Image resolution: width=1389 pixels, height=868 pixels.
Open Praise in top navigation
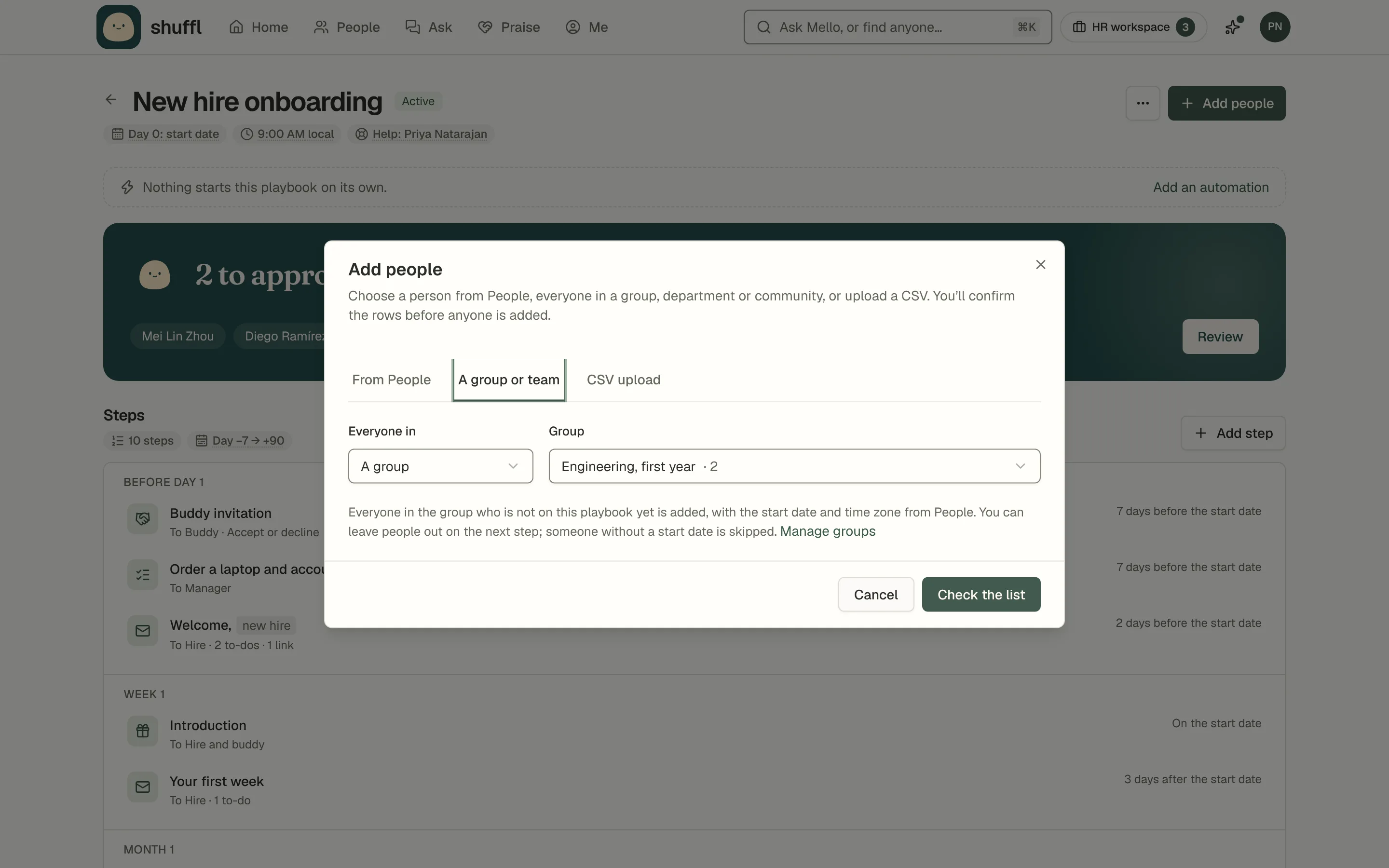(x=508, y=27)
